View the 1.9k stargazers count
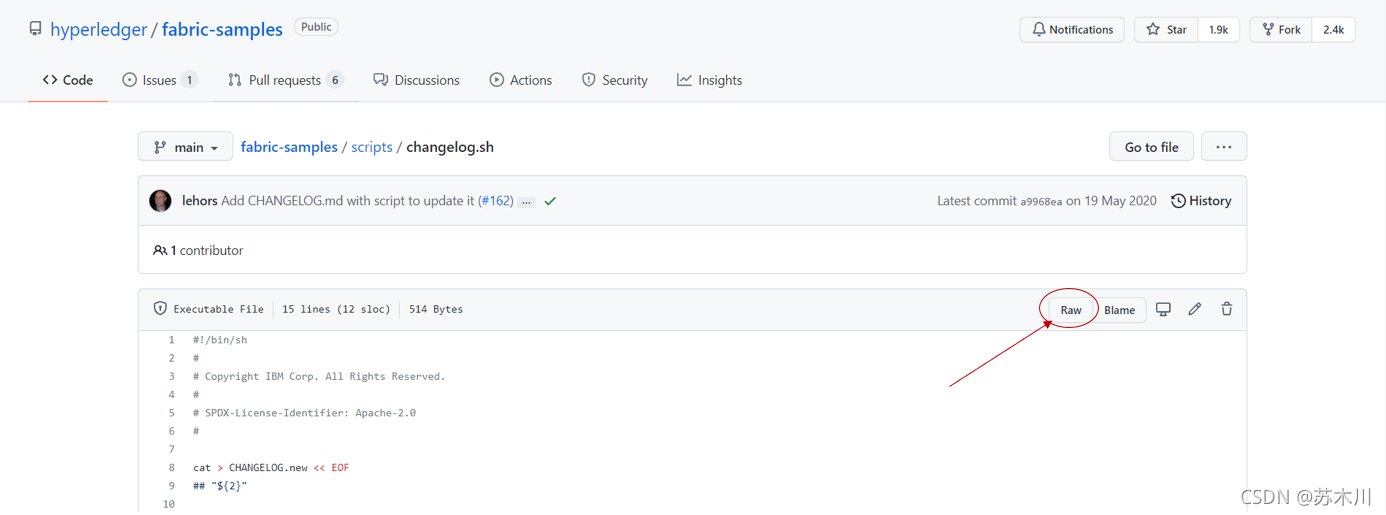Screen dimensions: 1386x515 click(1218, 30)
